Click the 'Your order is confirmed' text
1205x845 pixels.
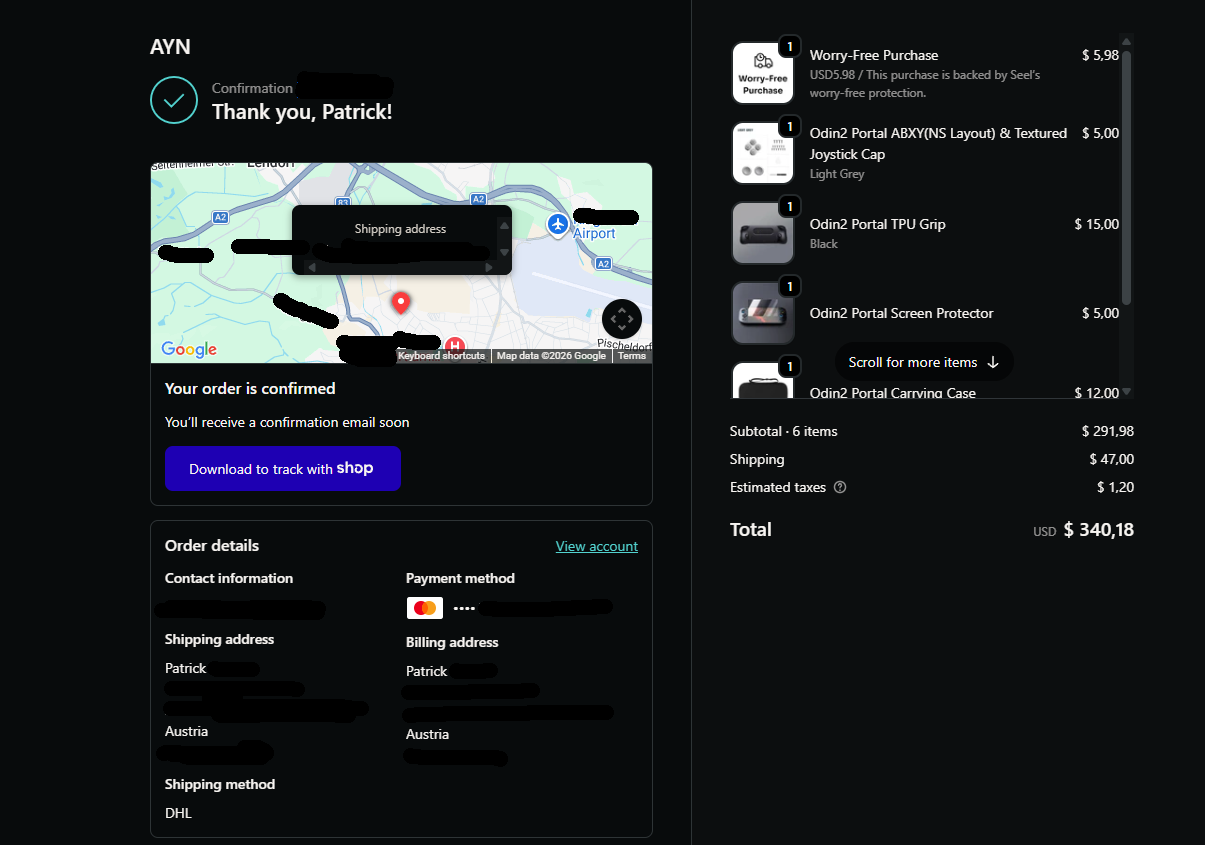coord(250,388)
